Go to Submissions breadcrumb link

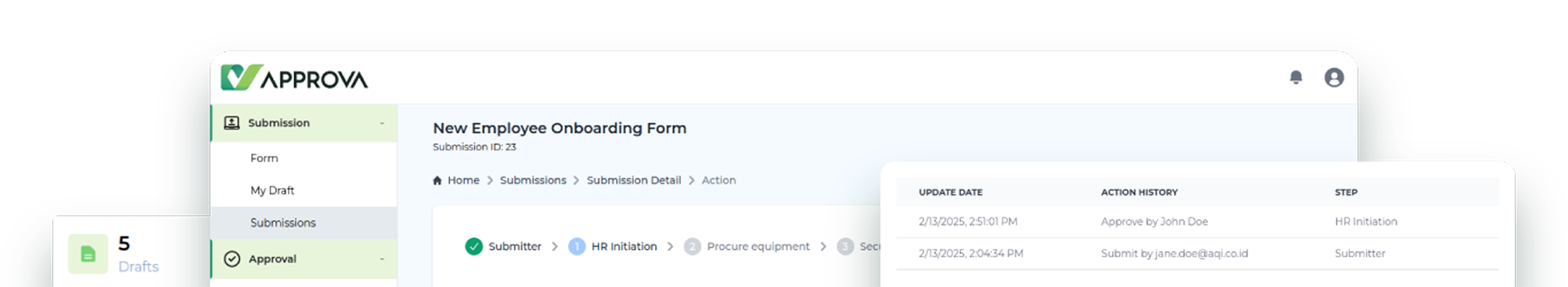[x=533, y=180]
